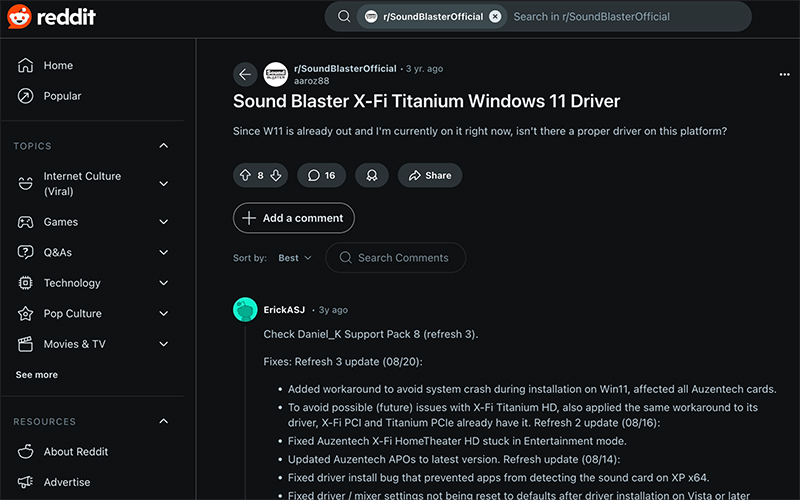This screenshot has width=800, height=500.
Task: Downvote the X-Fi Titanium post
Action: (x=276, y=176)
